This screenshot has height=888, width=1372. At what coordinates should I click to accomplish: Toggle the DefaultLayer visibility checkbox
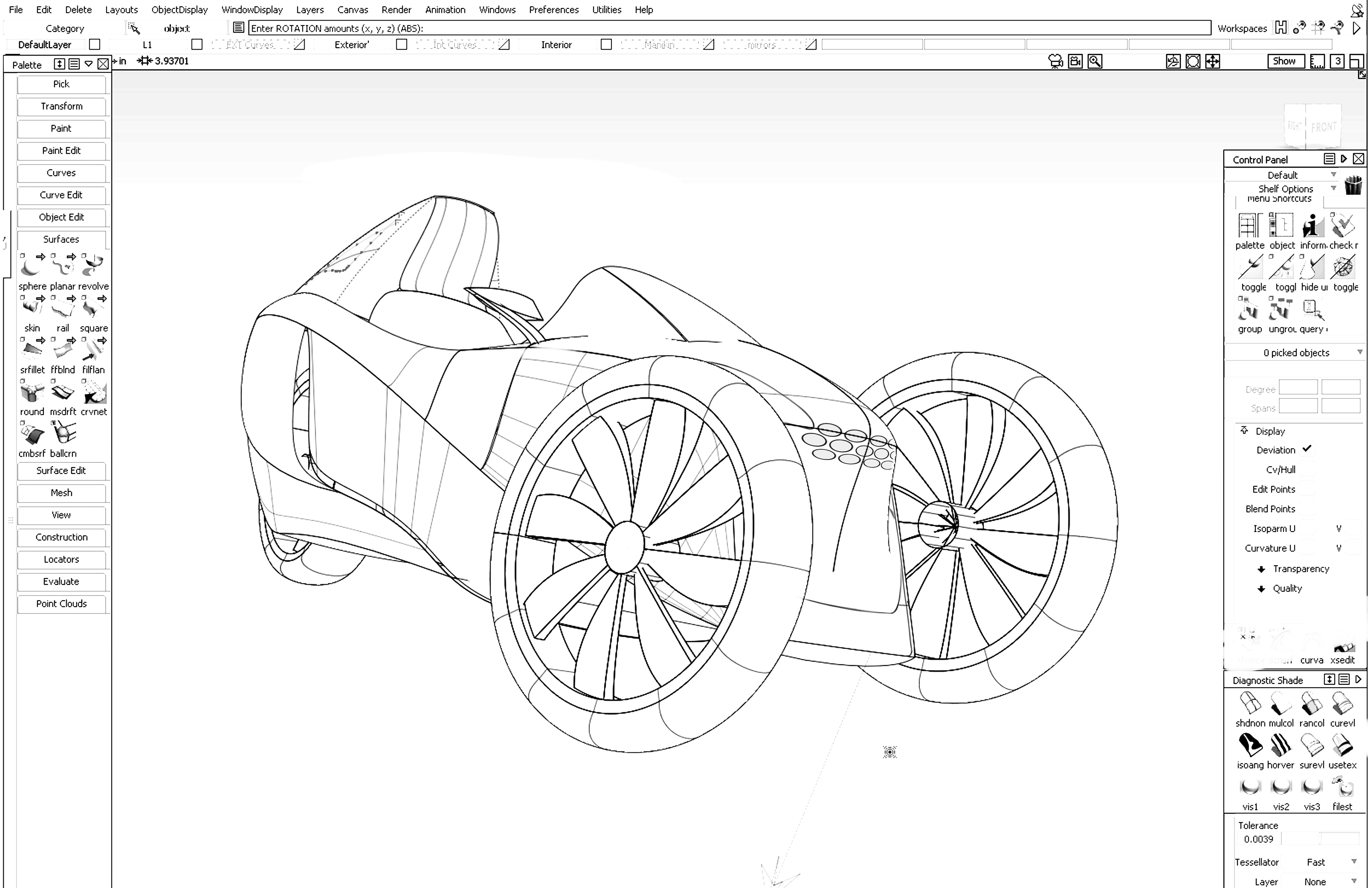(x=95, y=44)
